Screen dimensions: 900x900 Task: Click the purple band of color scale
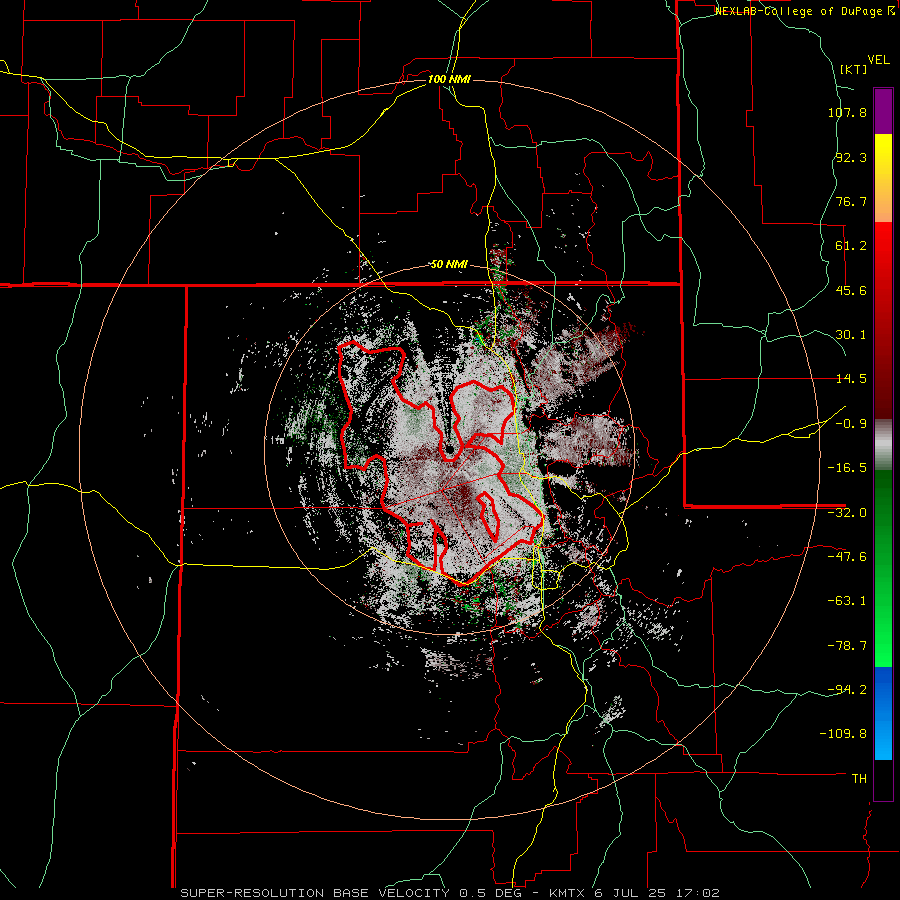[x=883, y=112]
